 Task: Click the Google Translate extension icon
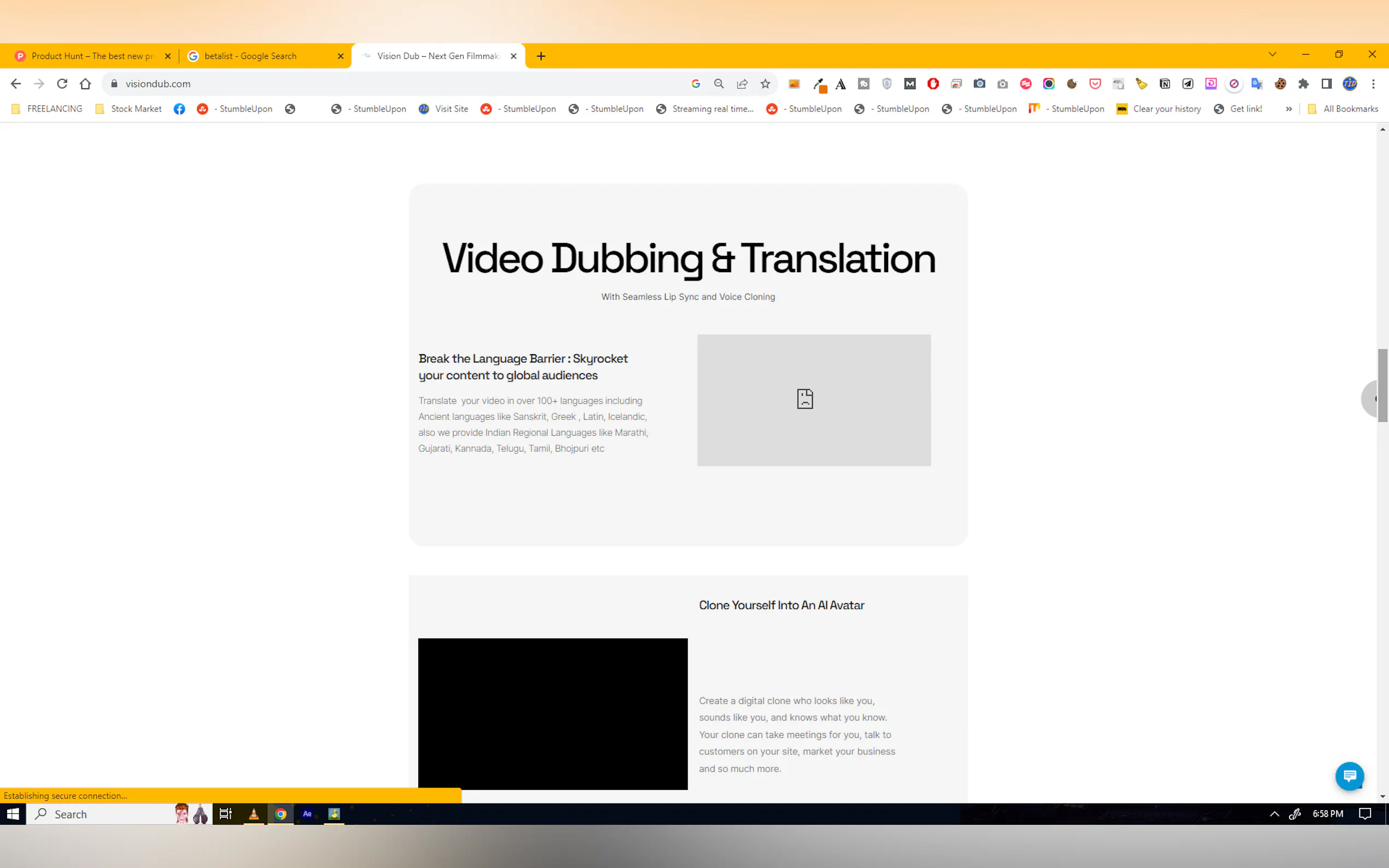coord(1257,84)
